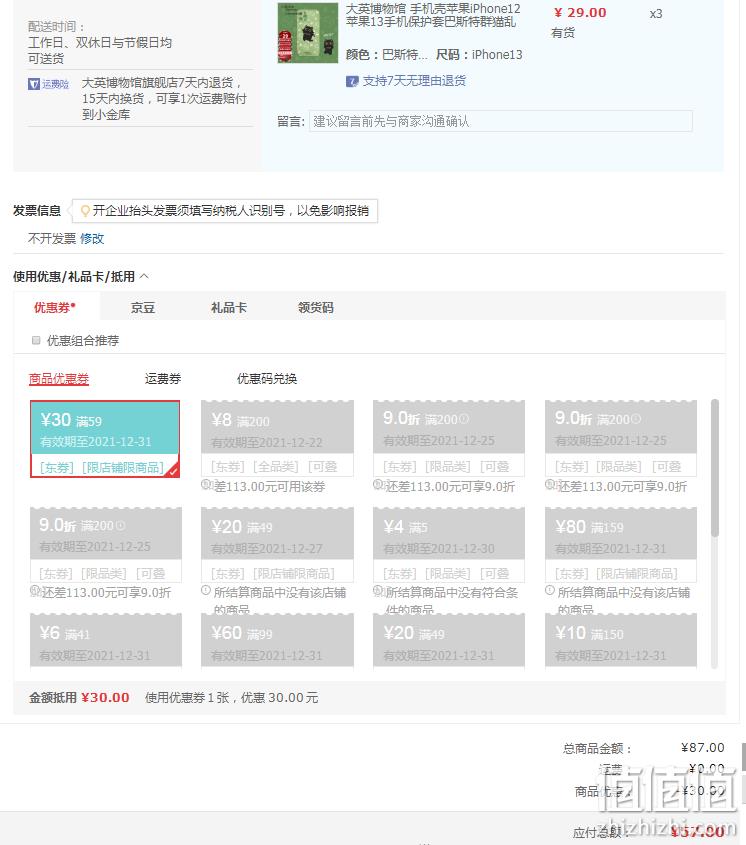The image size is (746, 845).
Task: Click the 不开发票 text
Action: pos(52,239)
